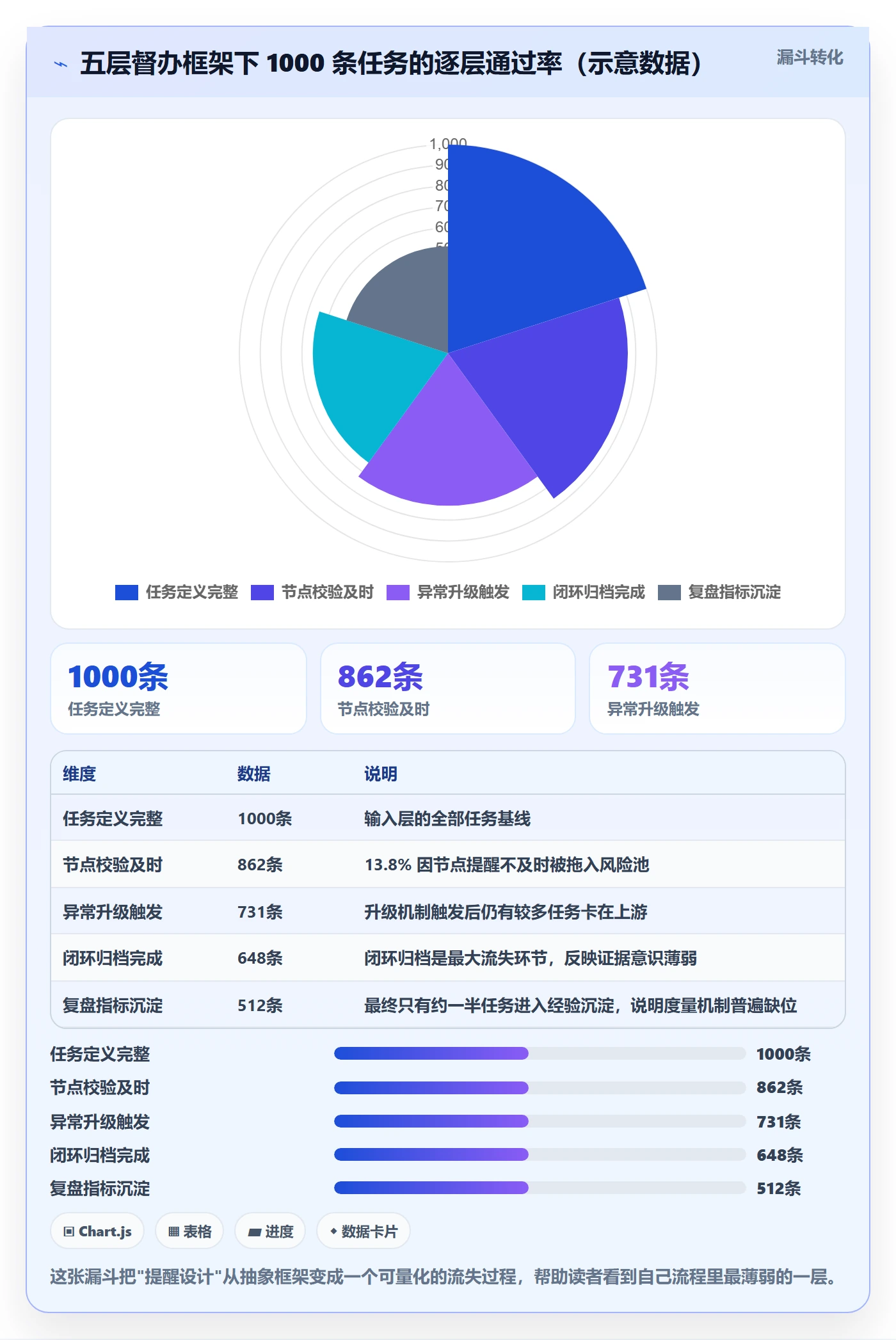Toggle the 节点校验及时 legend swatch
The height and width of the screenshot is (1340, 896).
click(x=262, y=593)
